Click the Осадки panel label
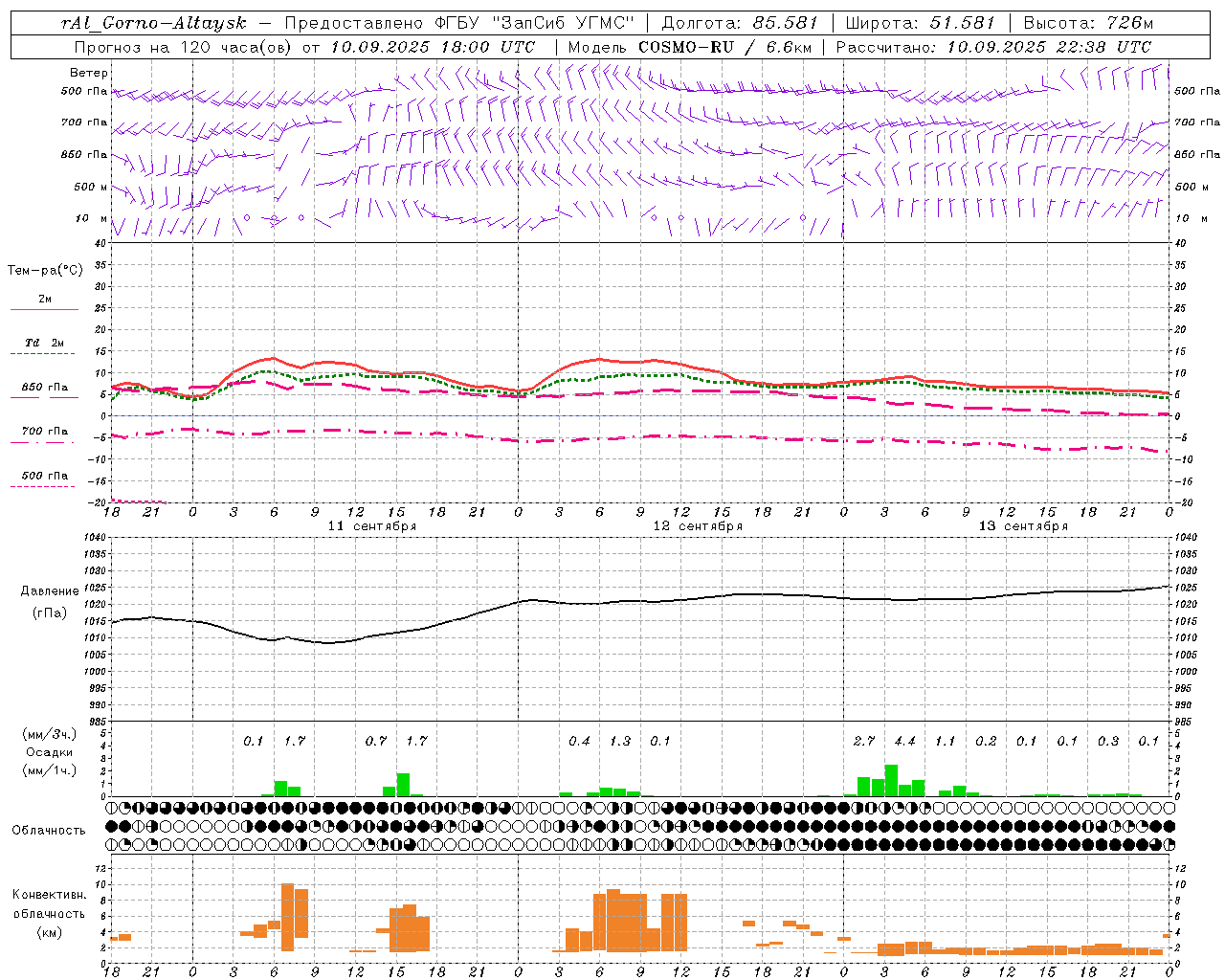 [x=49, y=752]
